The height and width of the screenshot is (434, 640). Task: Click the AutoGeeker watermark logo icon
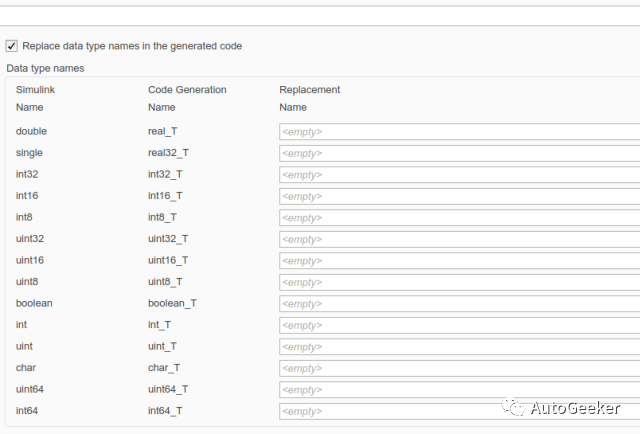[x=514, y=408]
